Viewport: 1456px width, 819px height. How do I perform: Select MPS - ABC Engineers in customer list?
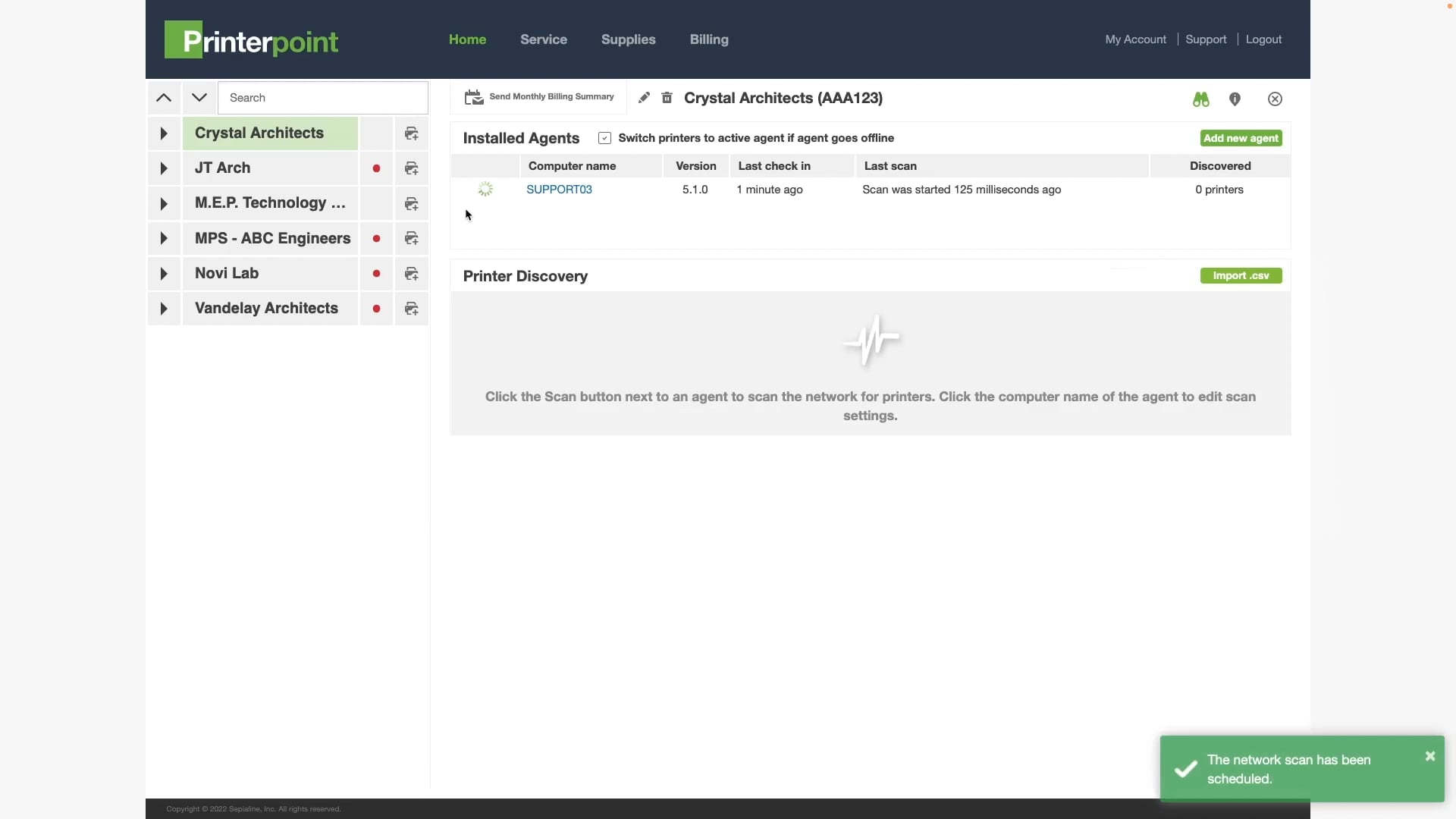coord(270,238)
